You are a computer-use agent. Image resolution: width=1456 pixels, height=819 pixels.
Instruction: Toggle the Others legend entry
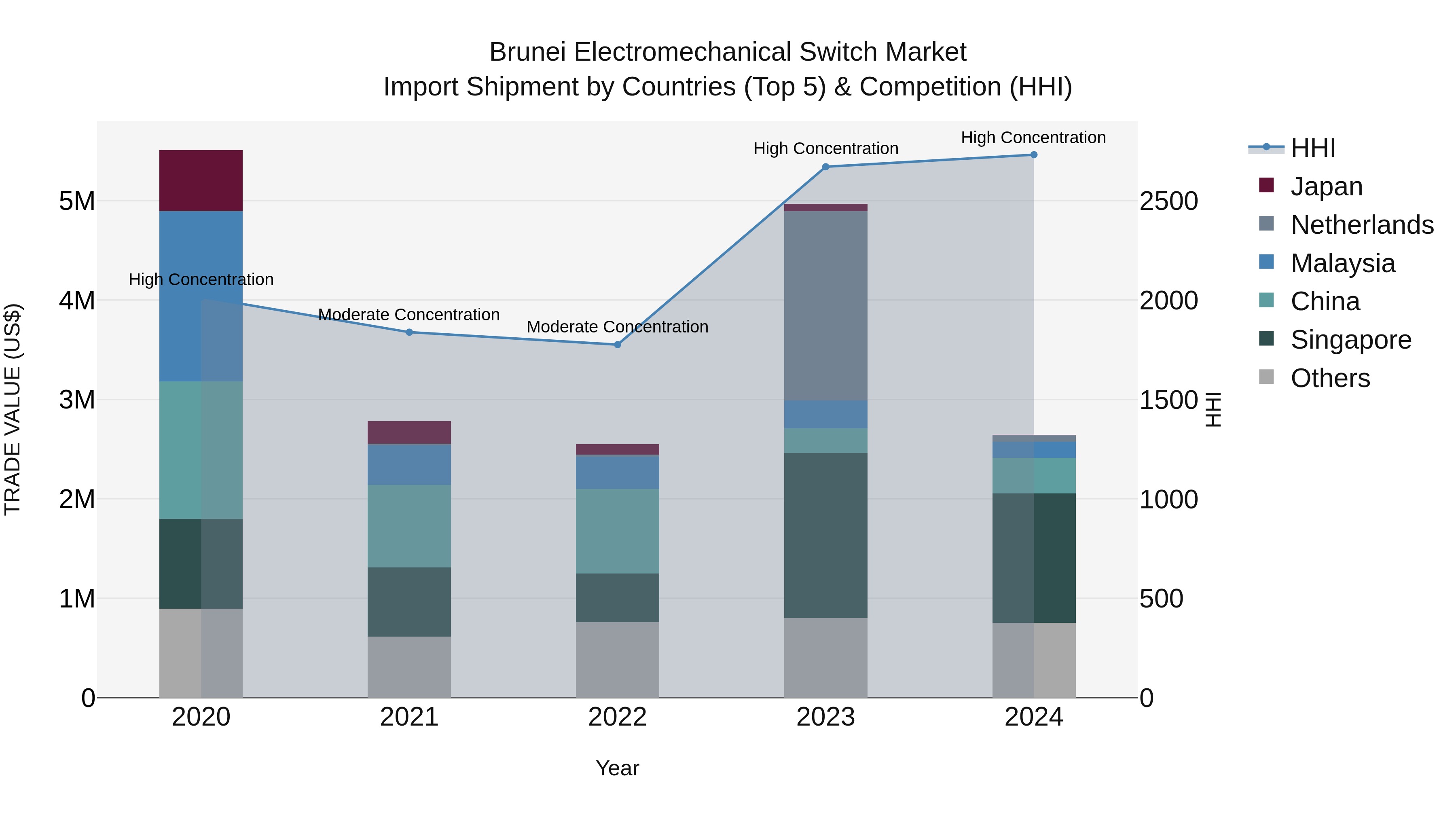click(1315, 378)
